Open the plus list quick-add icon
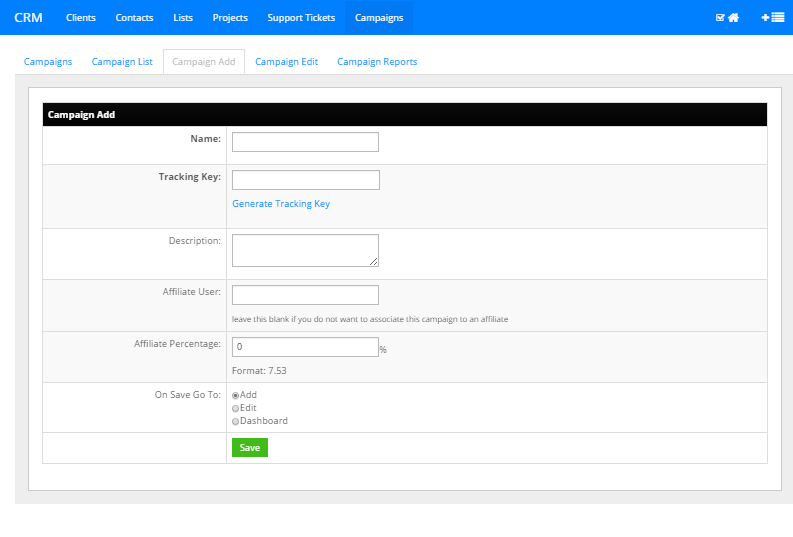The width and height of the screenshot is (793, 537). (773, 18)
